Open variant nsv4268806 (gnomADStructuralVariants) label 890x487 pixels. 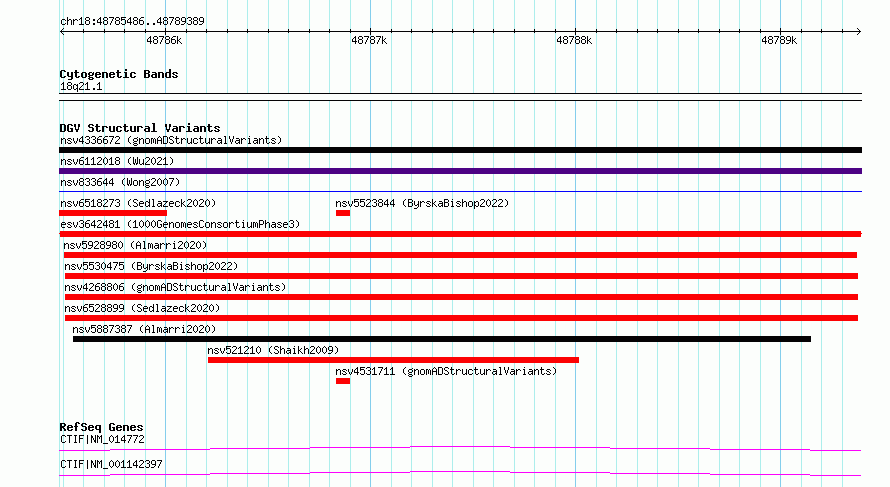coord(175,287)
